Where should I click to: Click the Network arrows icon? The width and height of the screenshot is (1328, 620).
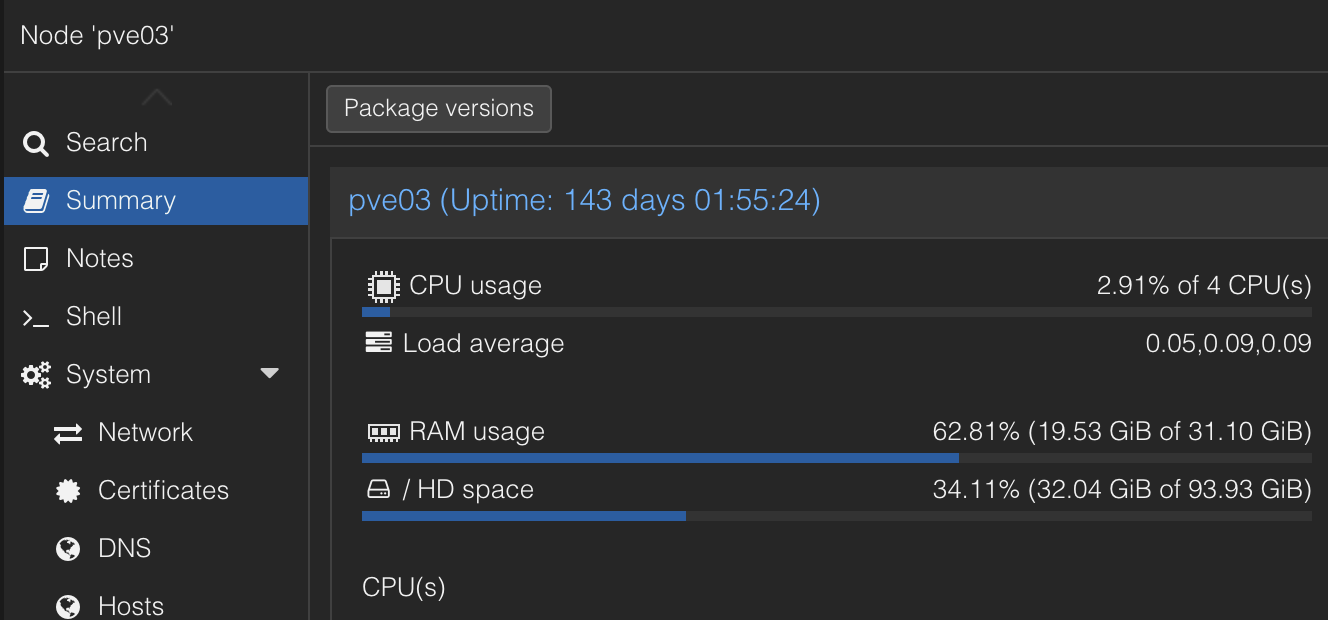pos(68,433)
